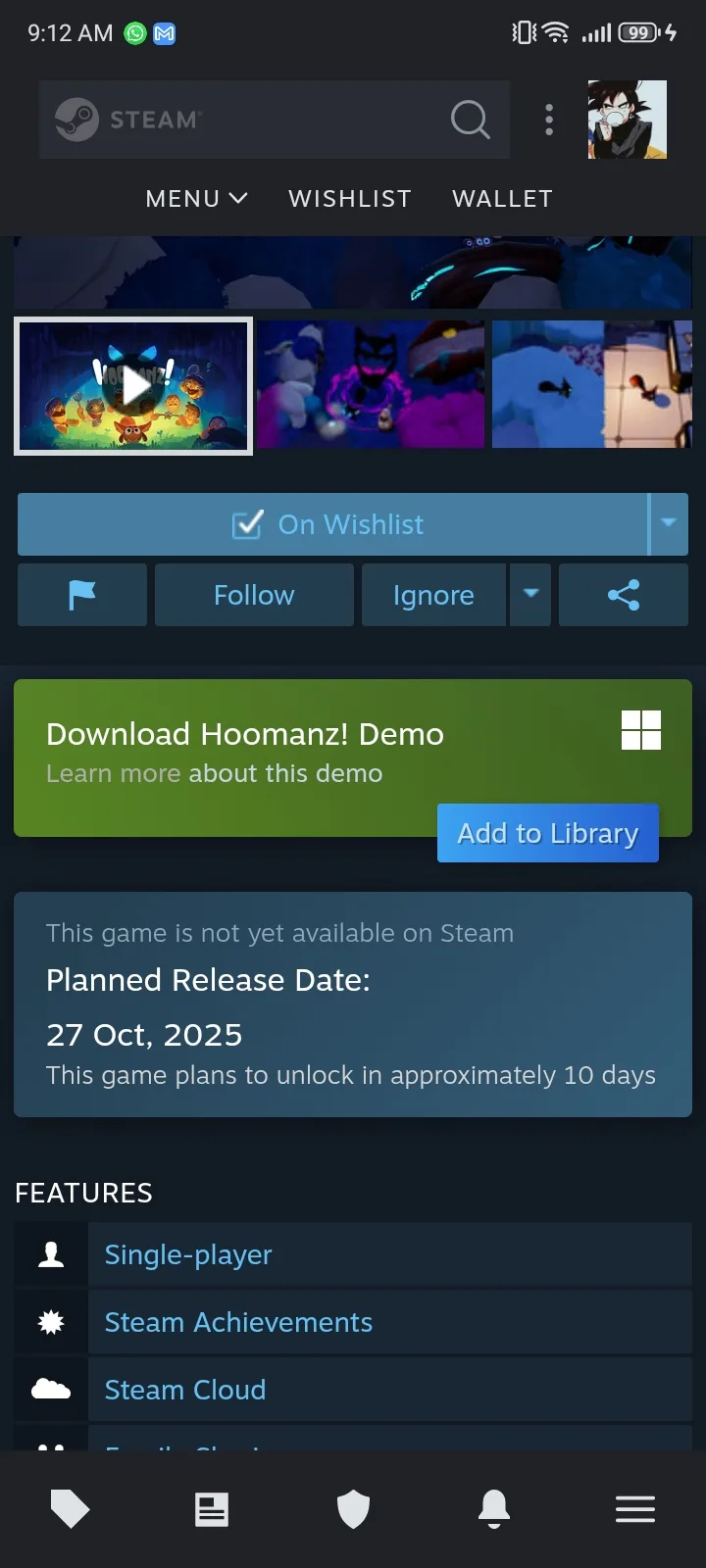Expand the wishlist dropdown arrow

[669, 524]
